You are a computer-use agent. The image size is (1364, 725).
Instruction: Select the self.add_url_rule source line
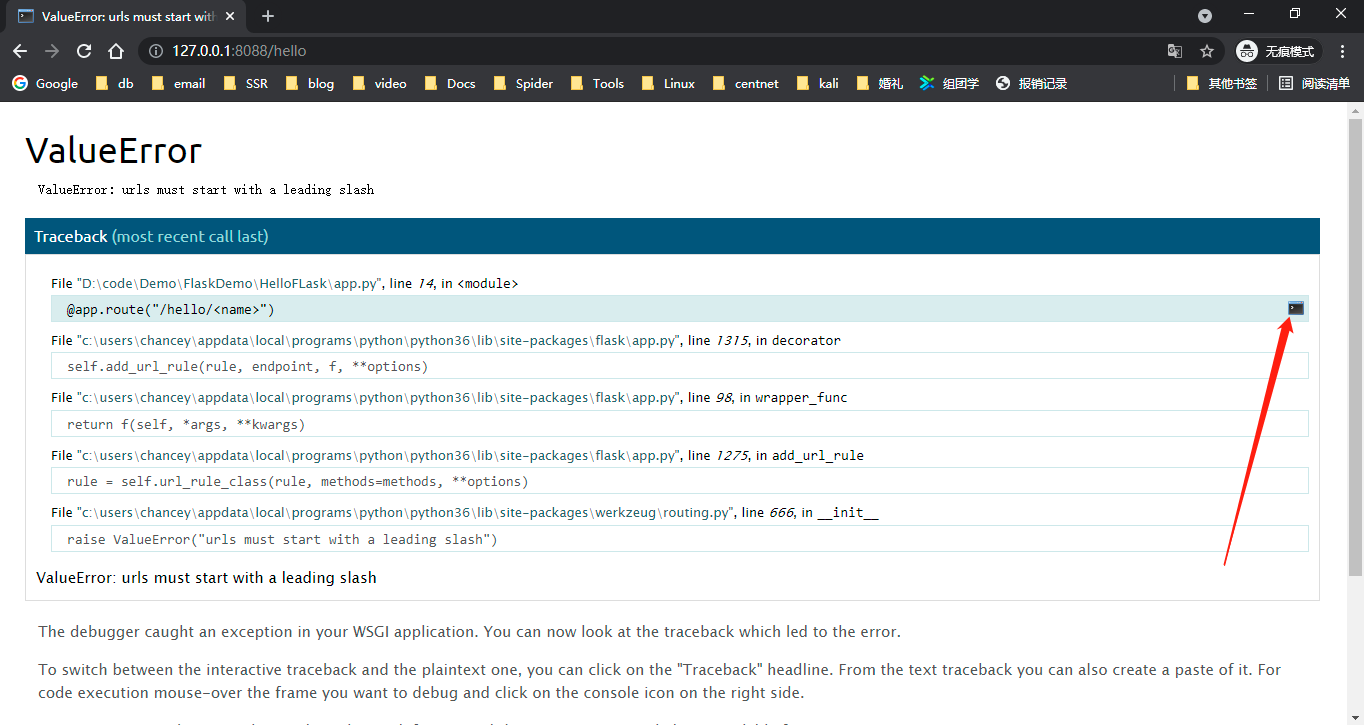[679, 366]
